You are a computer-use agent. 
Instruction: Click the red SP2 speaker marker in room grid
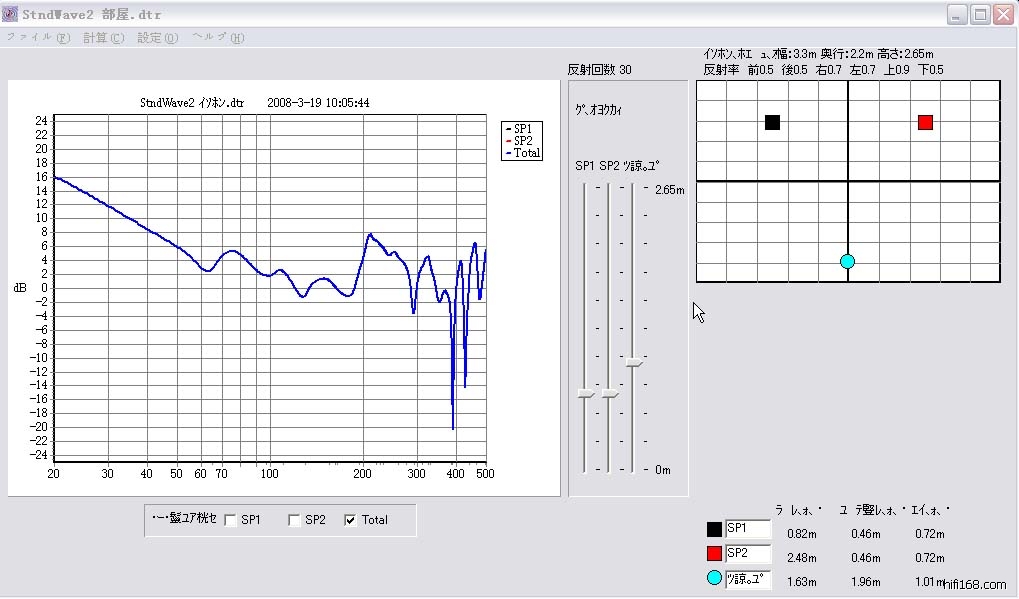coord(925,122)
